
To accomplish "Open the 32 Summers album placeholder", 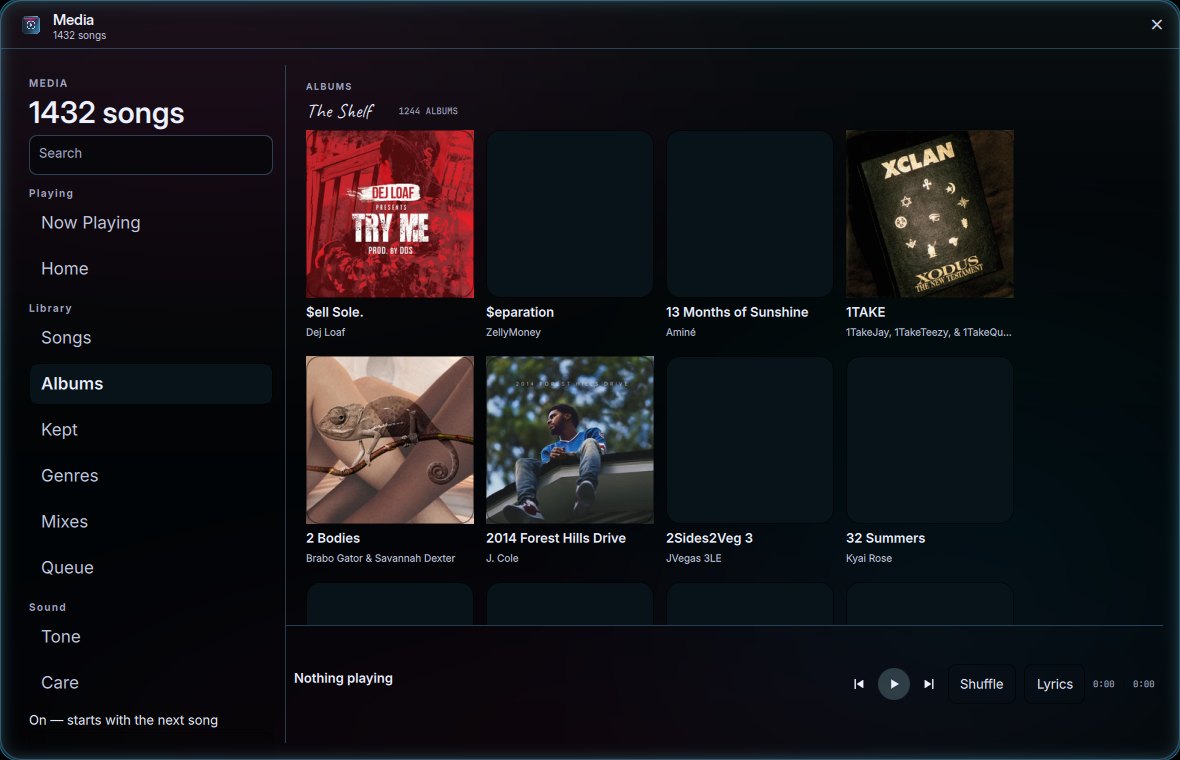I will coord(929,439).
